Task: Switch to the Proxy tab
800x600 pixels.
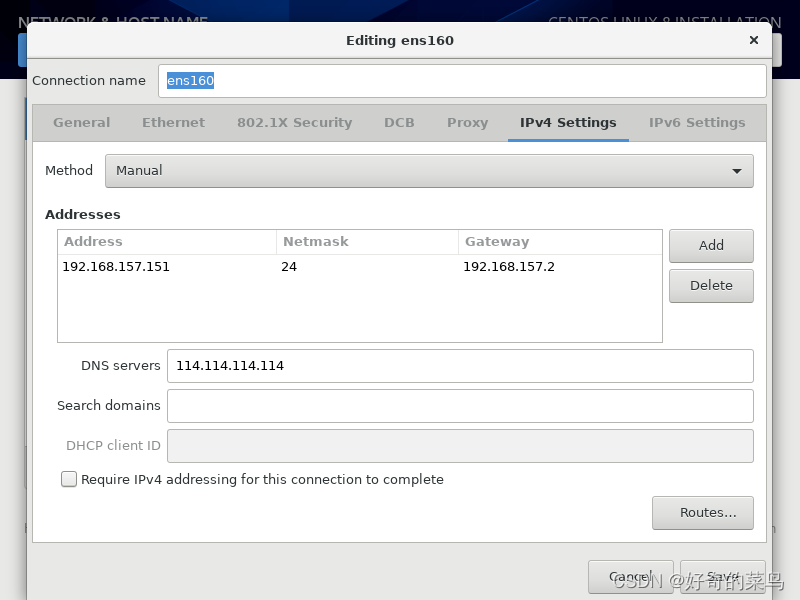Action: point(467,122)
